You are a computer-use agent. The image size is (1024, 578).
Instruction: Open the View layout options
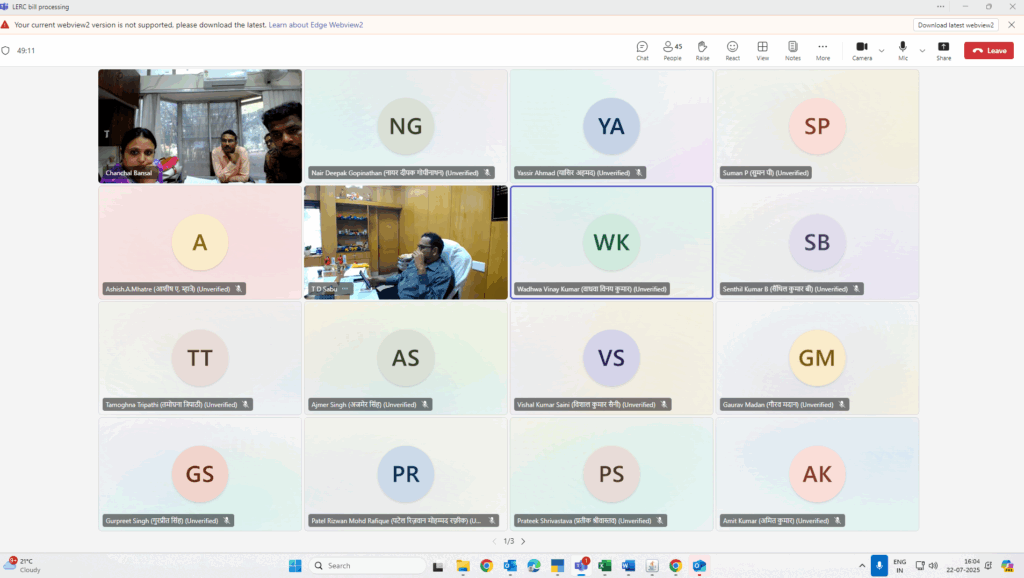point(762,49)
